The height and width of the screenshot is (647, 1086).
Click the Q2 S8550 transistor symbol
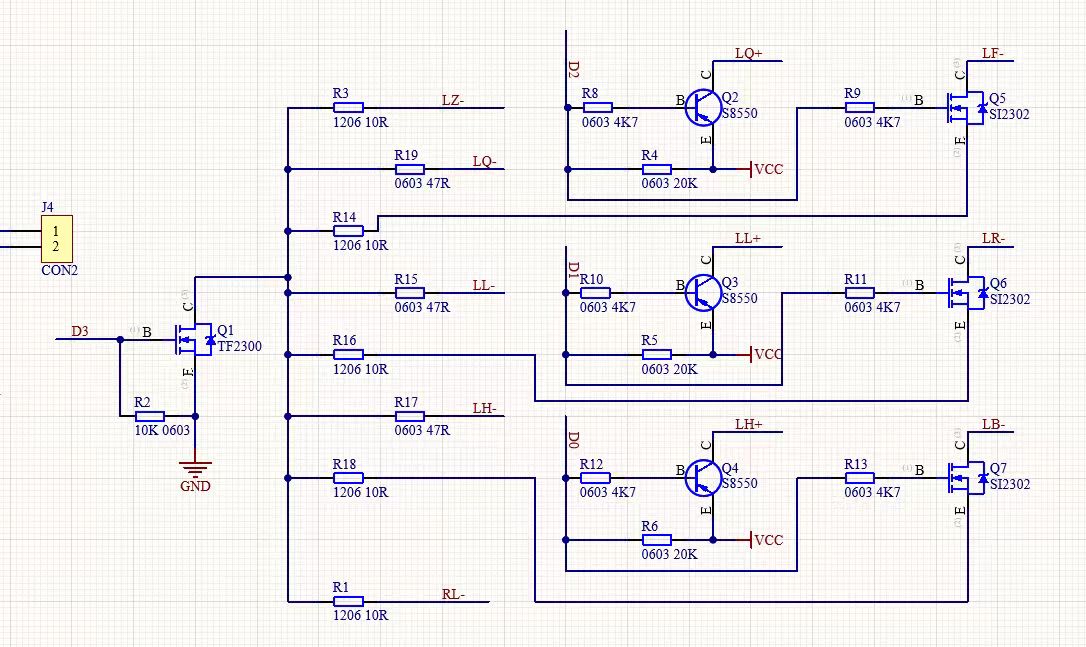(x=704, y=107)
